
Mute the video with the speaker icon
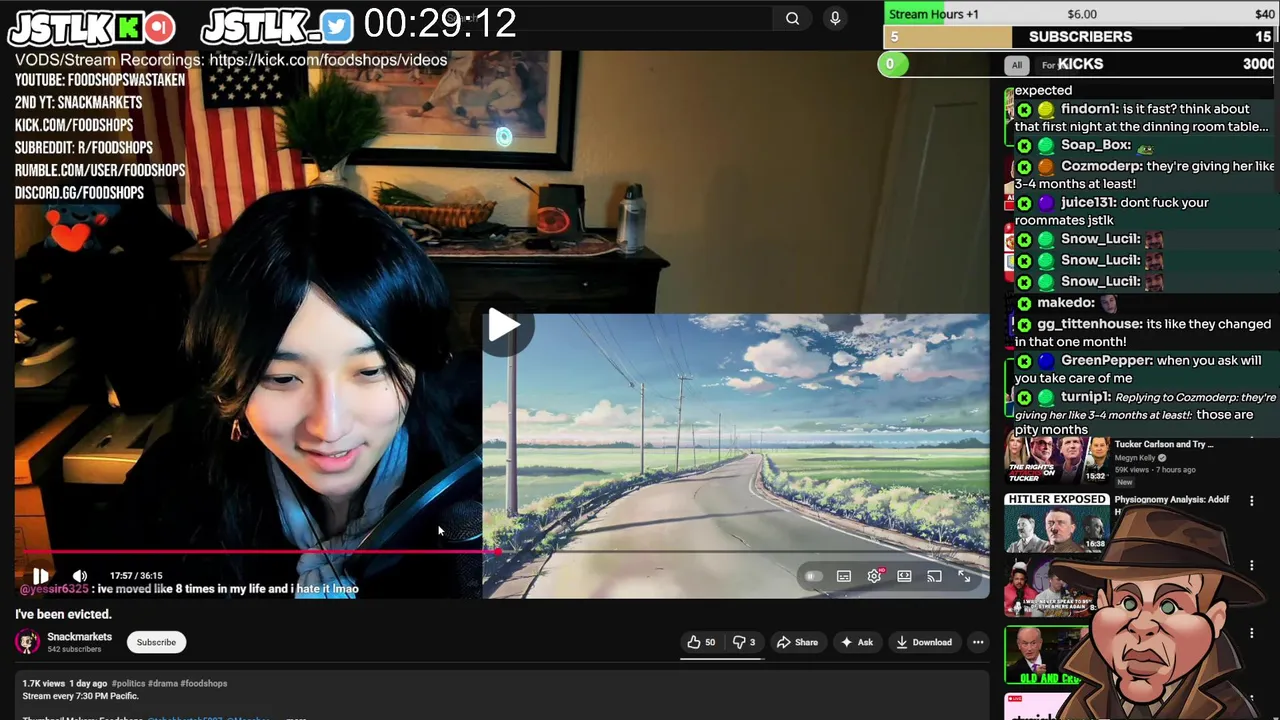pyautogui.click(x=80, y=576)
